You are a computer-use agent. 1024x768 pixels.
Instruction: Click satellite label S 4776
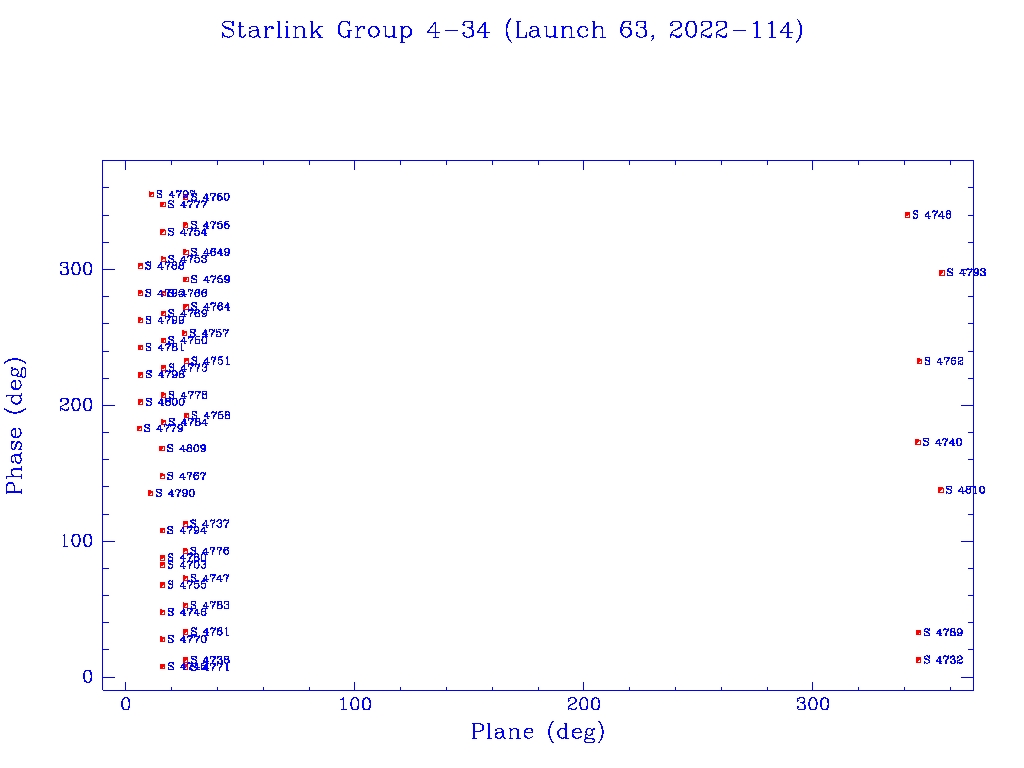209,551
